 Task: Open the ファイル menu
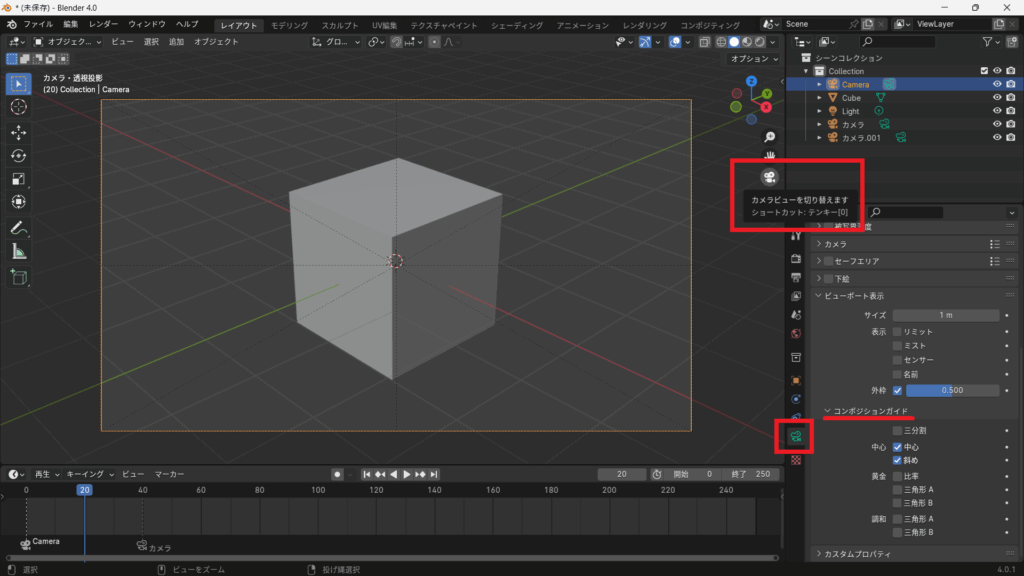point(38,24)
